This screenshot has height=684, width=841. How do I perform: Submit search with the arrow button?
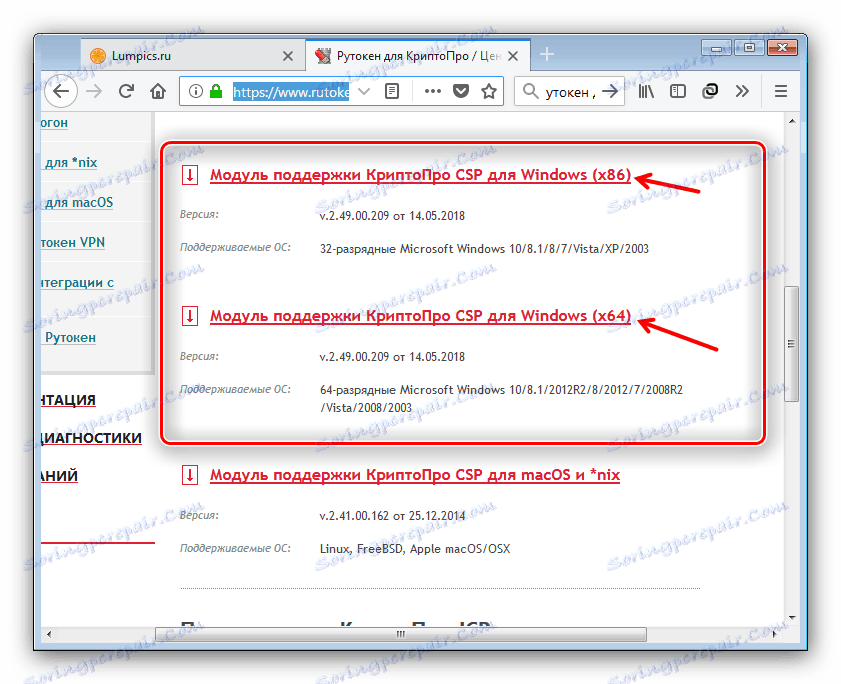[x=610, y=92]
